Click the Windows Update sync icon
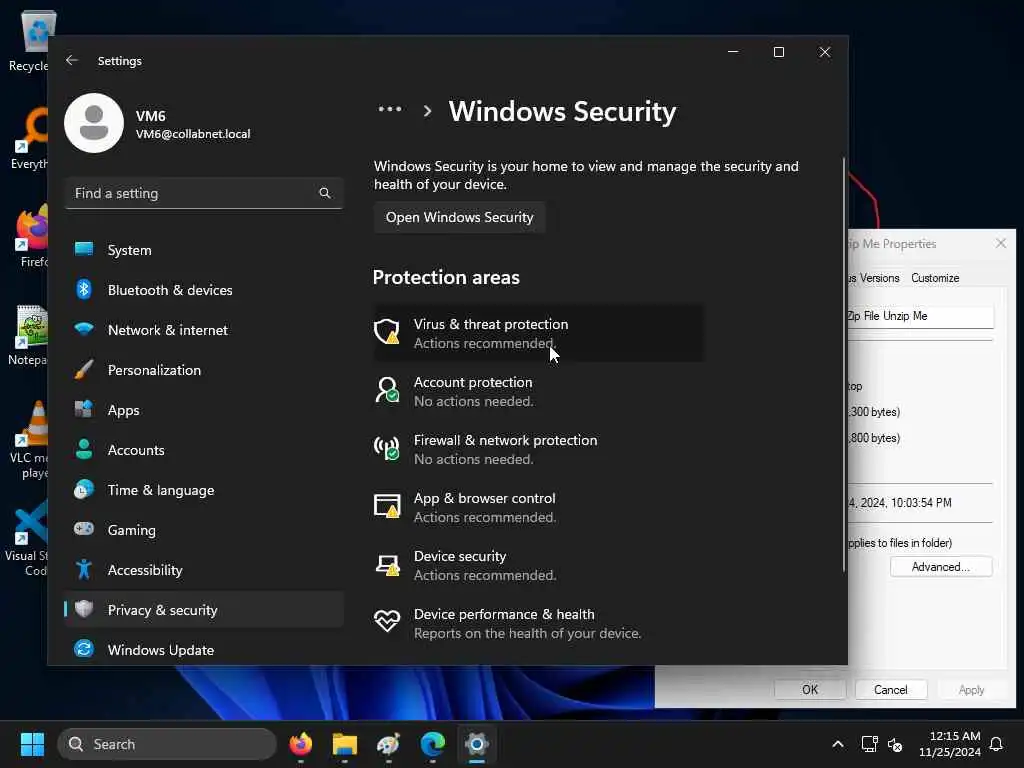The width and height of the screenshot is (1024, 768). 84,649
